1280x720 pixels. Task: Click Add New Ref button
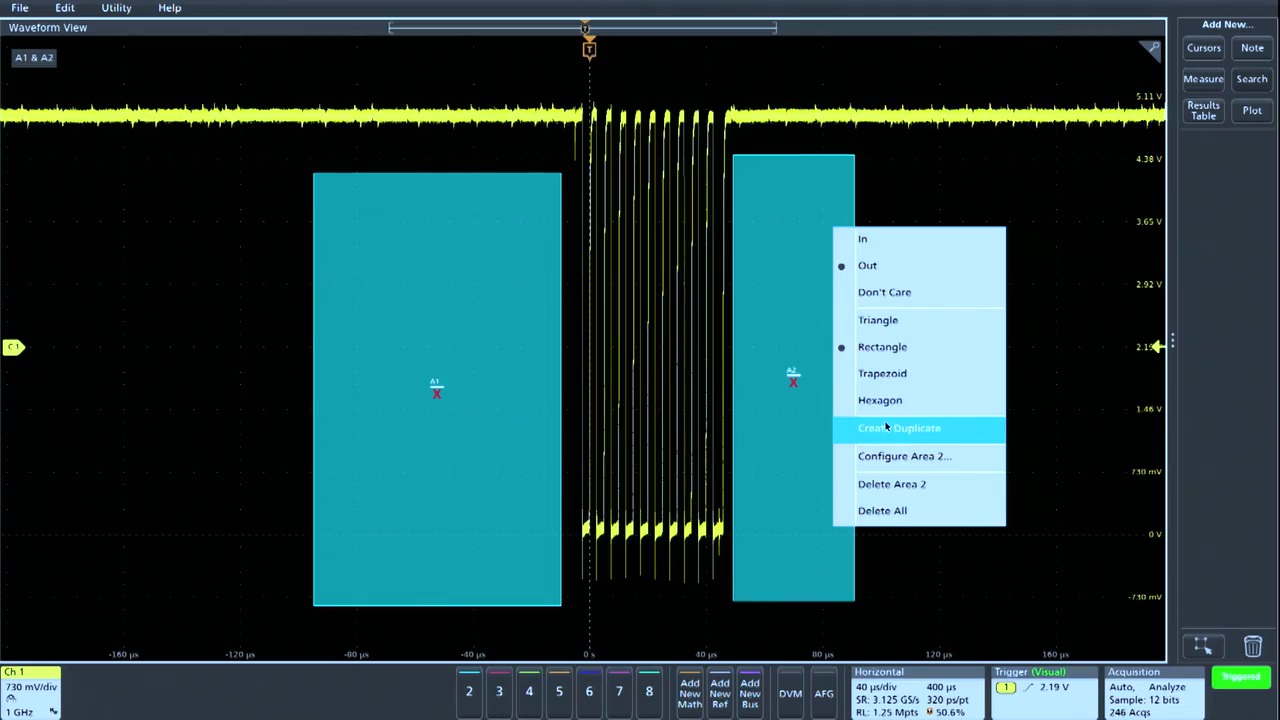coord(720,693)
